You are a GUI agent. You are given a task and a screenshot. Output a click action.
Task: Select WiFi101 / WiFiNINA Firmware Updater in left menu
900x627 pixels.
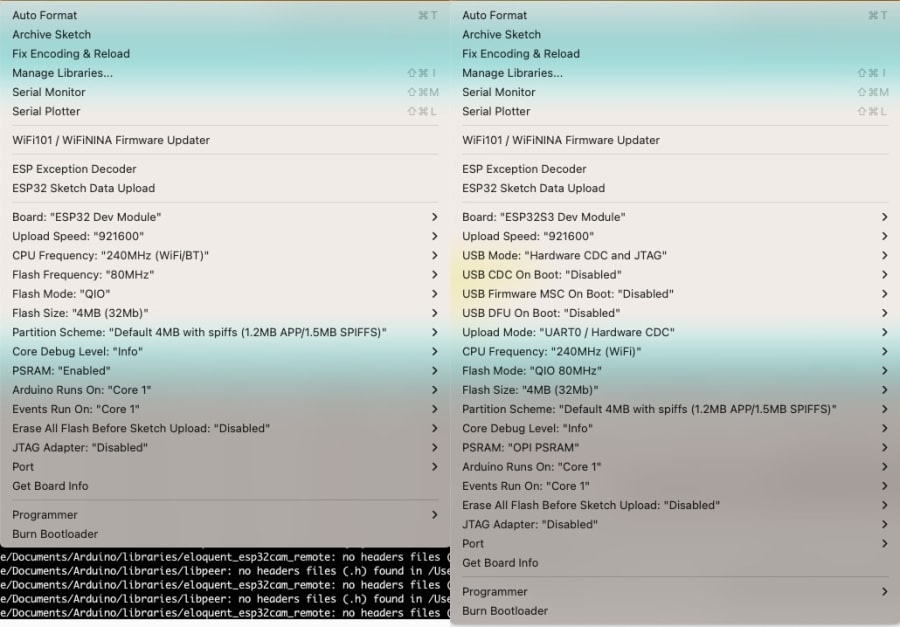pos(225,140)
